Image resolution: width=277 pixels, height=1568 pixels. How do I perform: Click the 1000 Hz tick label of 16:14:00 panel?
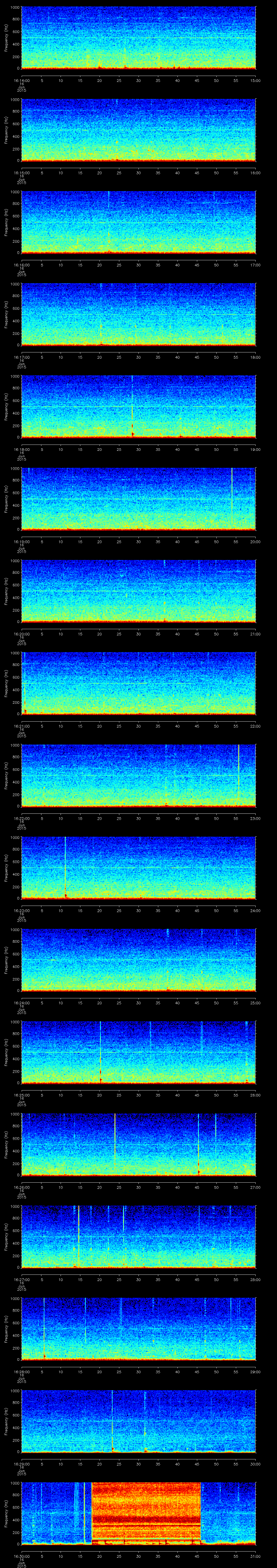(15, 8)
